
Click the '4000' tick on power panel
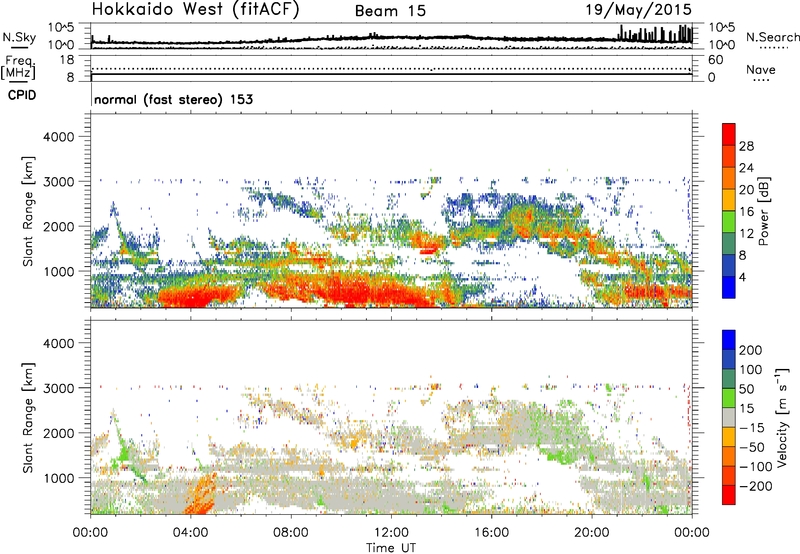click(x=58, y=137)
